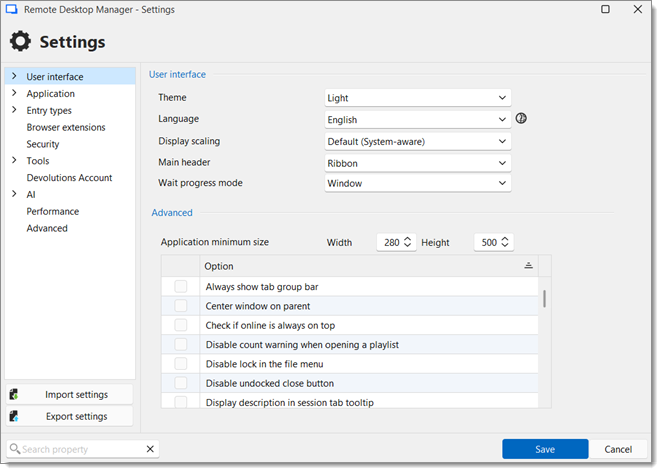The image size is (662, 474).
Task: Click the Export settings icon
Action: [x=14, y=416]
